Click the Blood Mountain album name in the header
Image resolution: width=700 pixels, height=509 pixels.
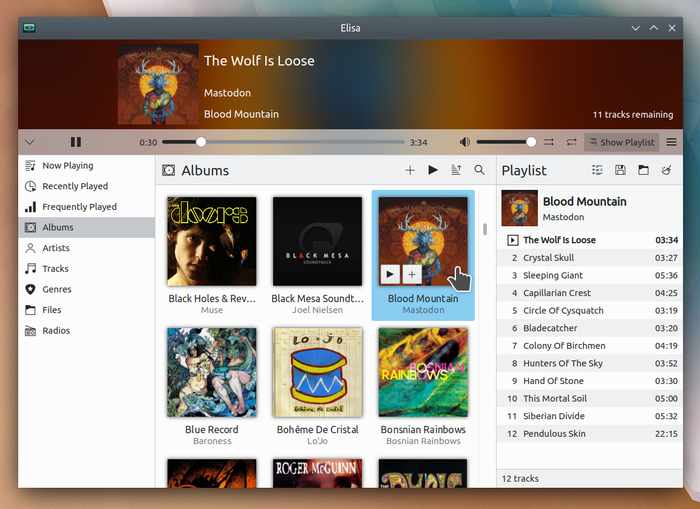(x=241, y=114)
